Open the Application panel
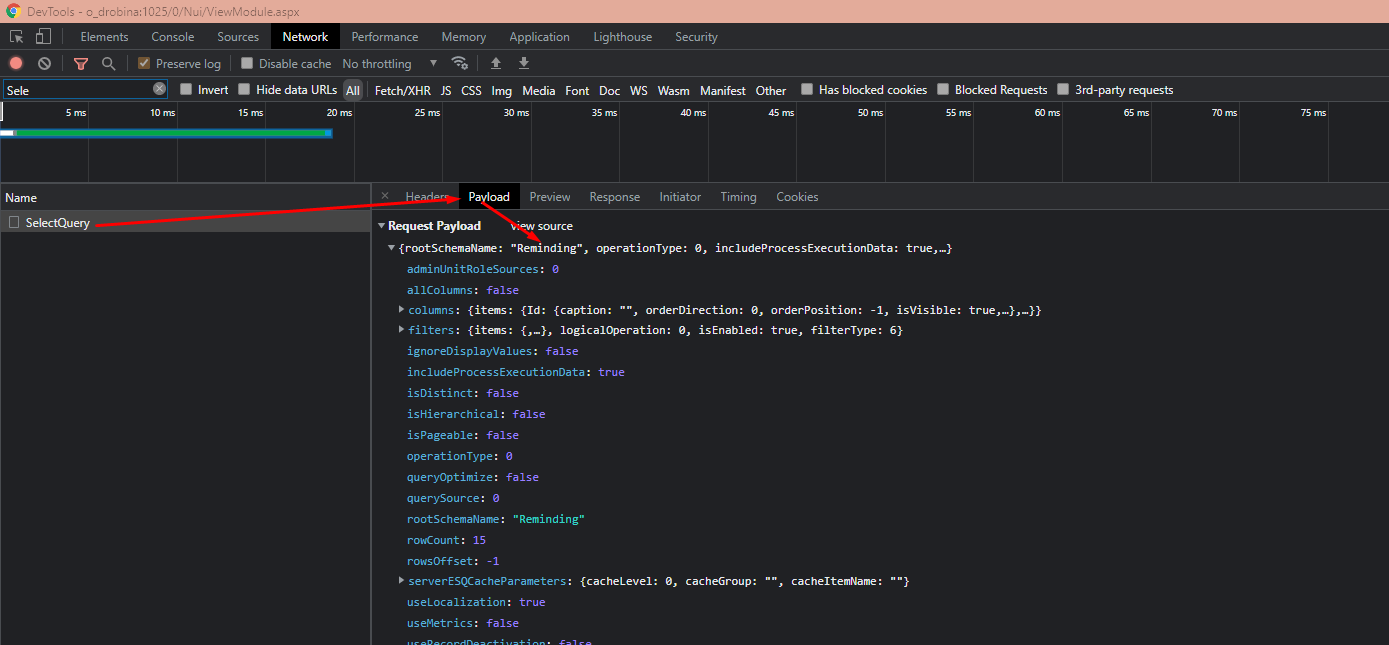This screenshot has height=645, width=1389. tap(539, 37)
